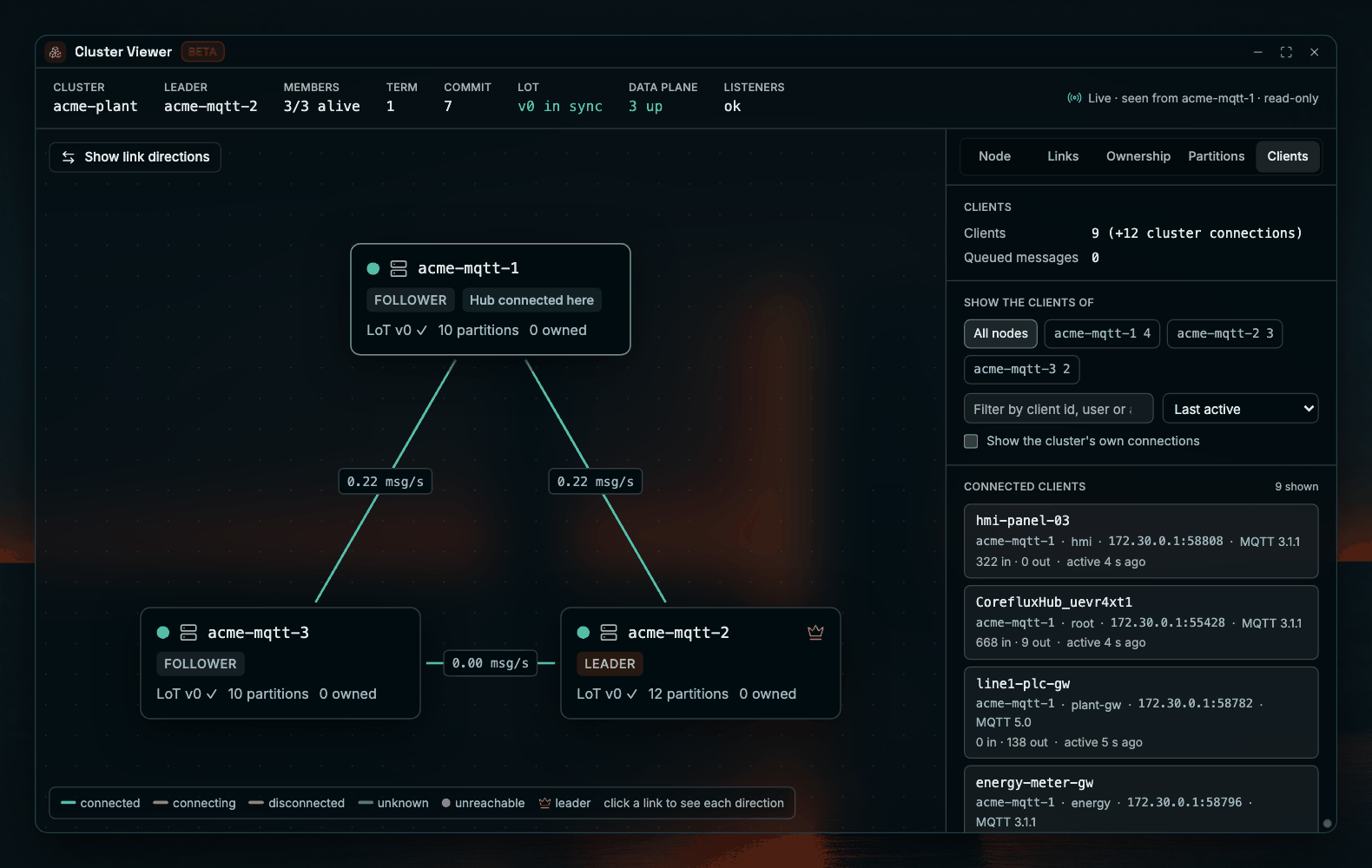Toggle Show link directions
The image size is (1372, 868).
(x=135, y=157)
